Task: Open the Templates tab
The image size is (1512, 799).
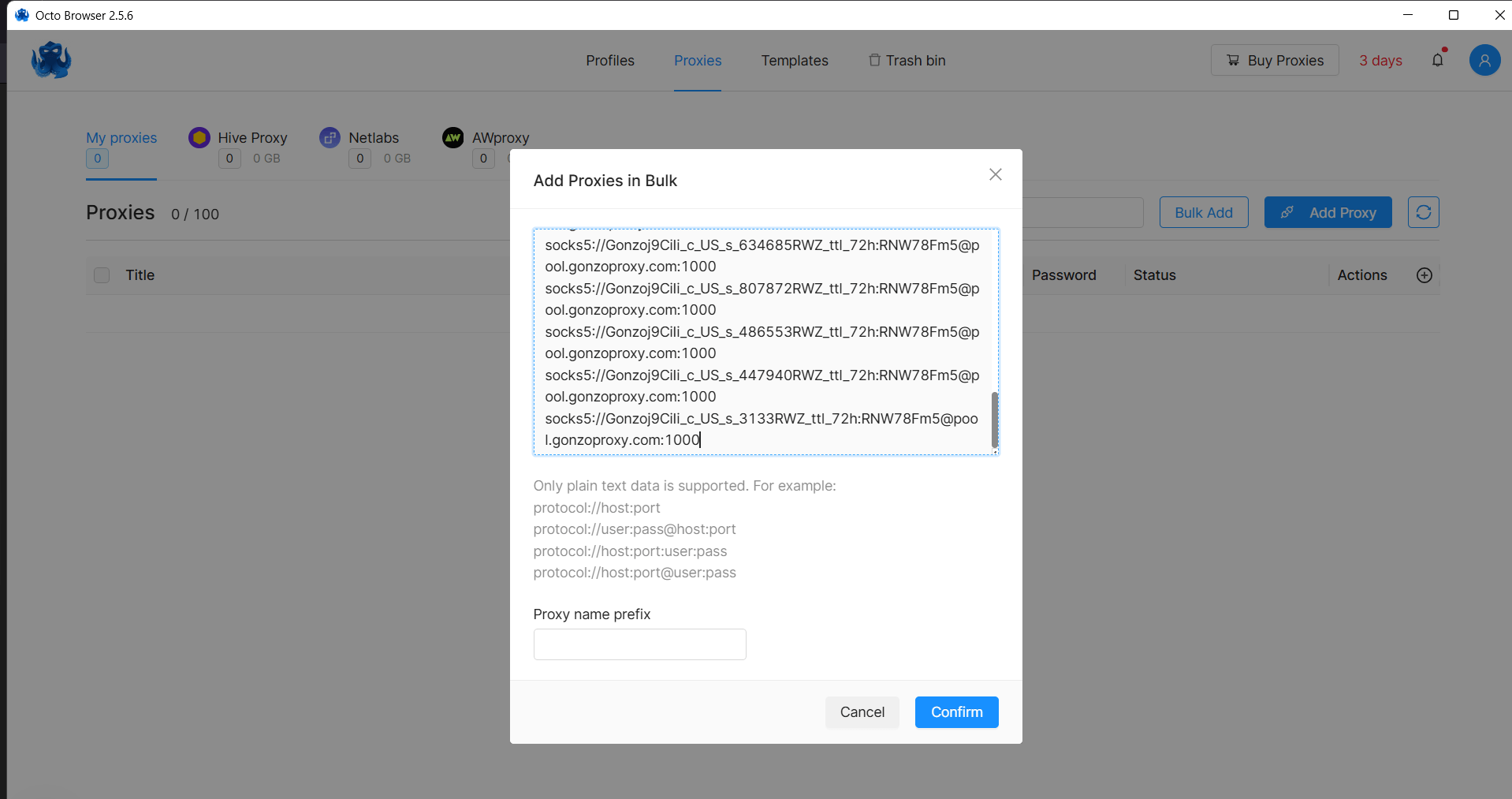Action: tap(795, 61)
